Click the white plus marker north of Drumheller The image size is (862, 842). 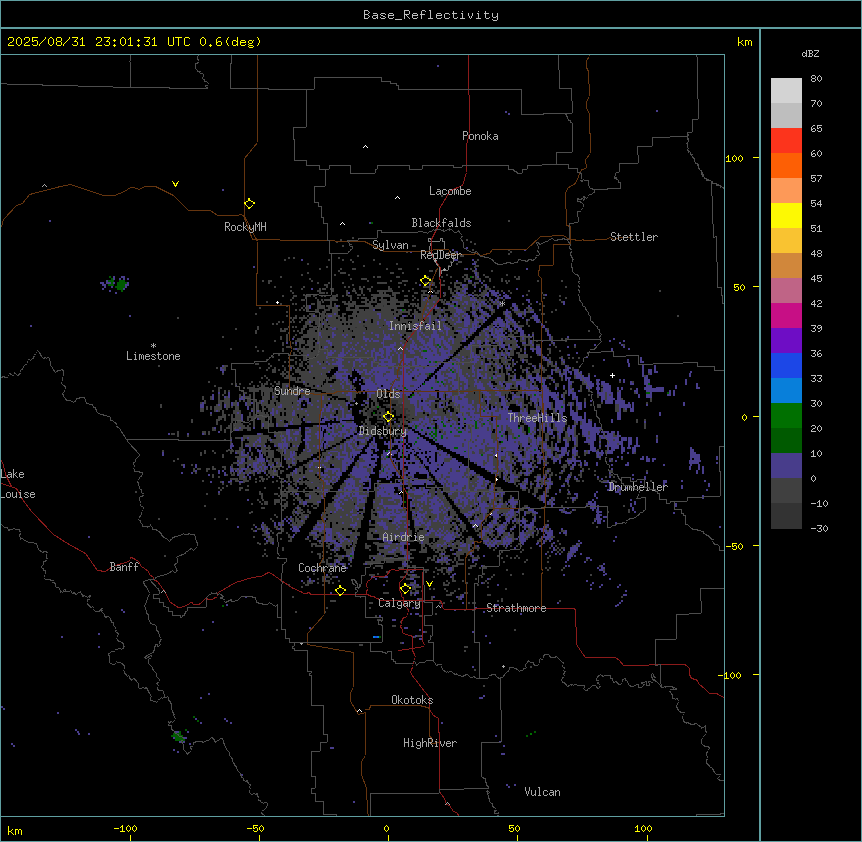(612, 375)
